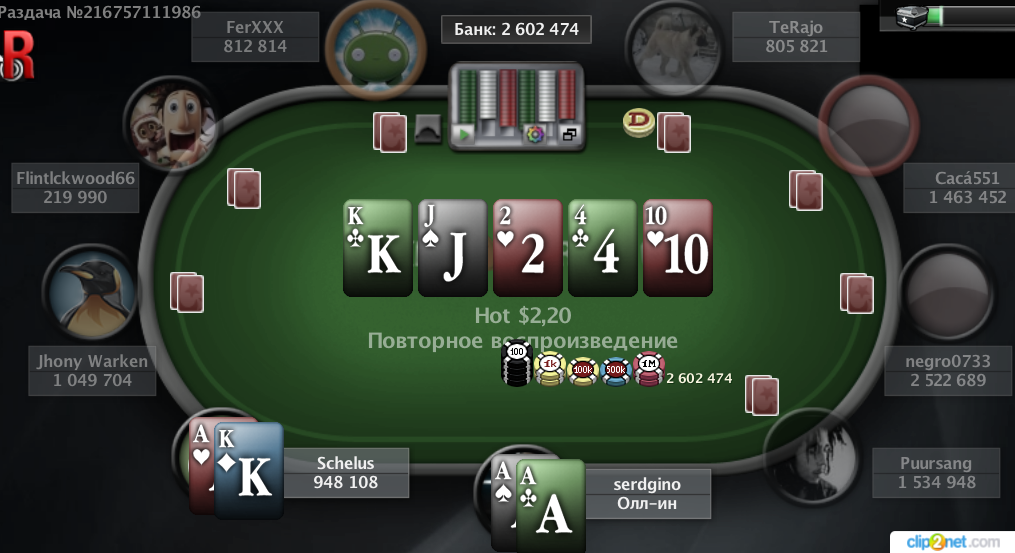Click Schelus's King of diamonds hole card

click(x=249, y=471)
